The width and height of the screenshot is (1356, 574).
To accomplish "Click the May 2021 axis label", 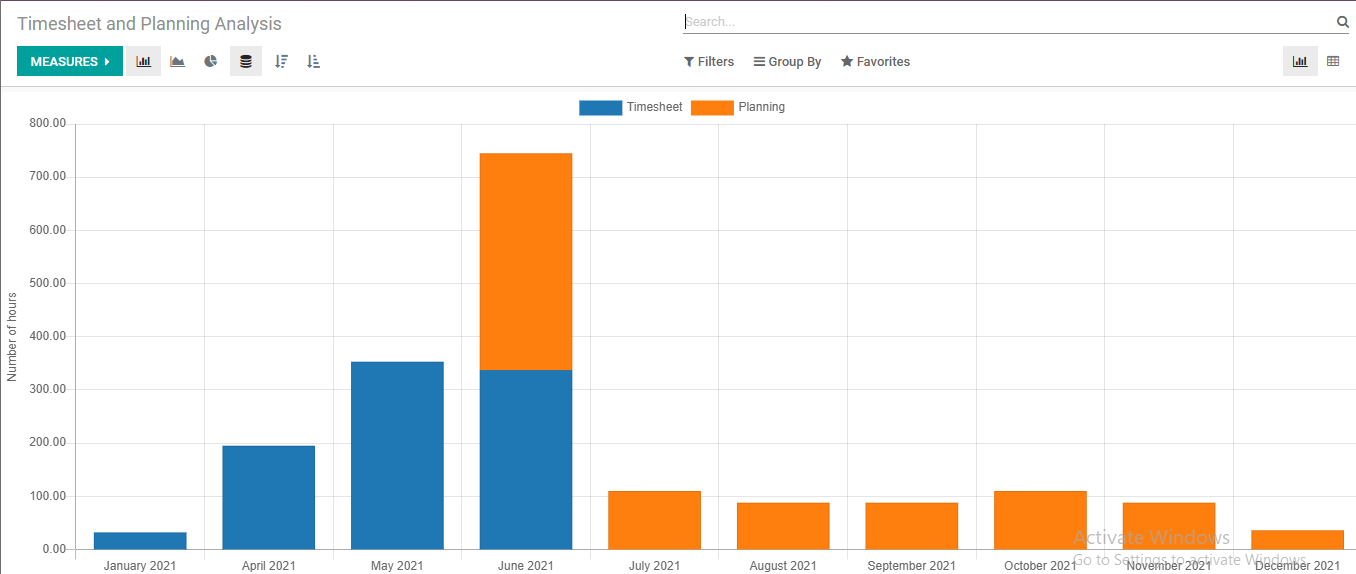I will tap(397, 566).
